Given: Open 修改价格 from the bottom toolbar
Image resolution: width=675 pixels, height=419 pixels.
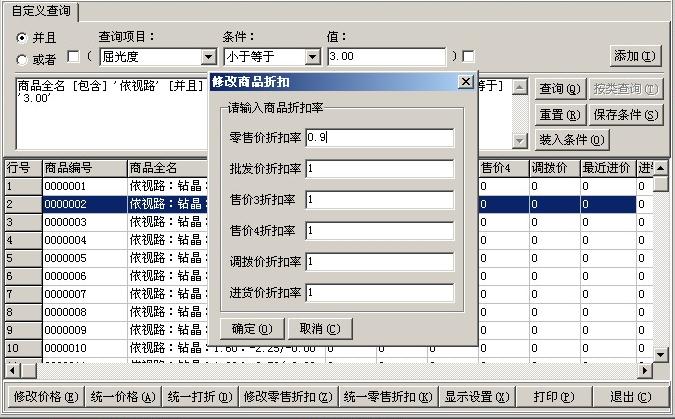Looking at the screenshot, I should [x=43, y=396].
